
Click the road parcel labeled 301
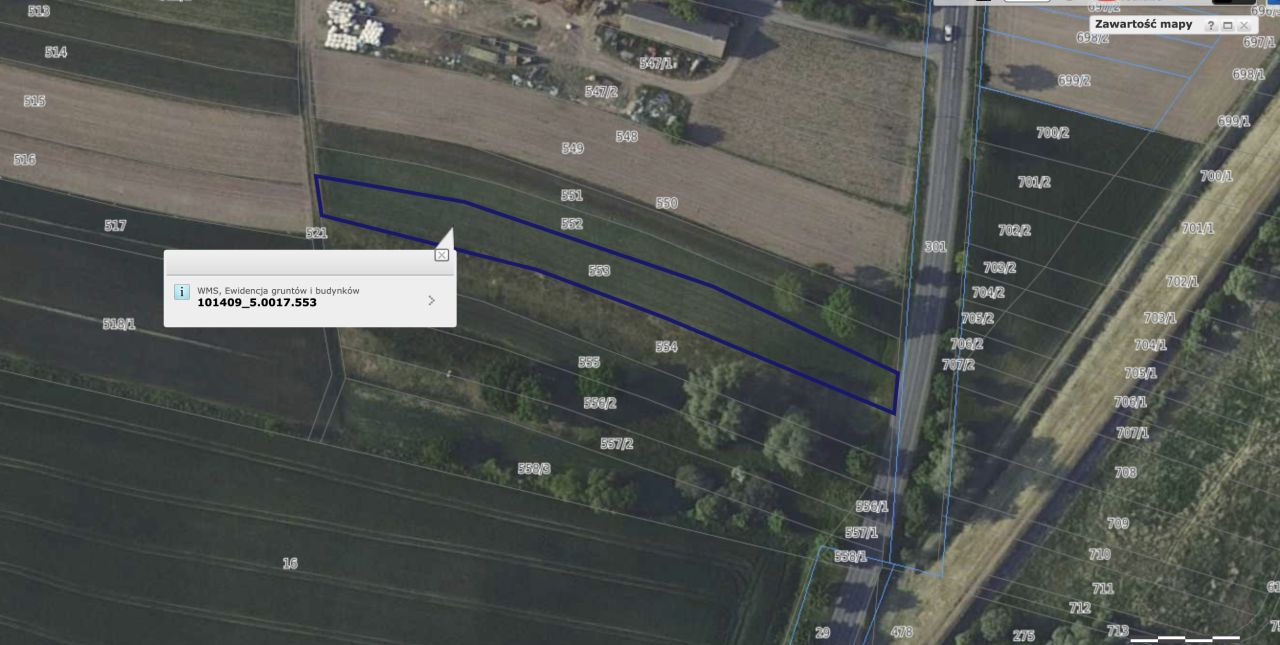[x=935, y=246]
